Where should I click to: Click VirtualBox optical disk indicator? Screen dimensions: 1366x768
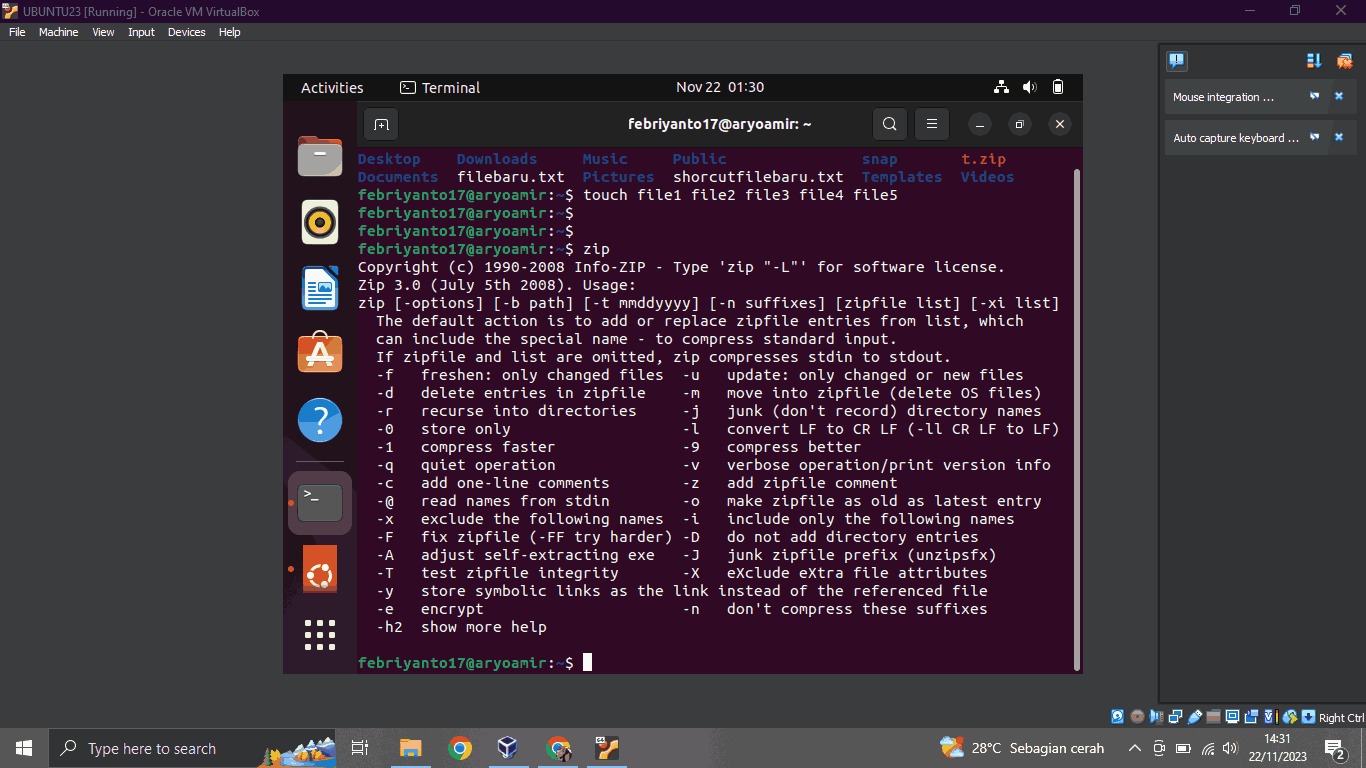click(x=1137, y=717)
